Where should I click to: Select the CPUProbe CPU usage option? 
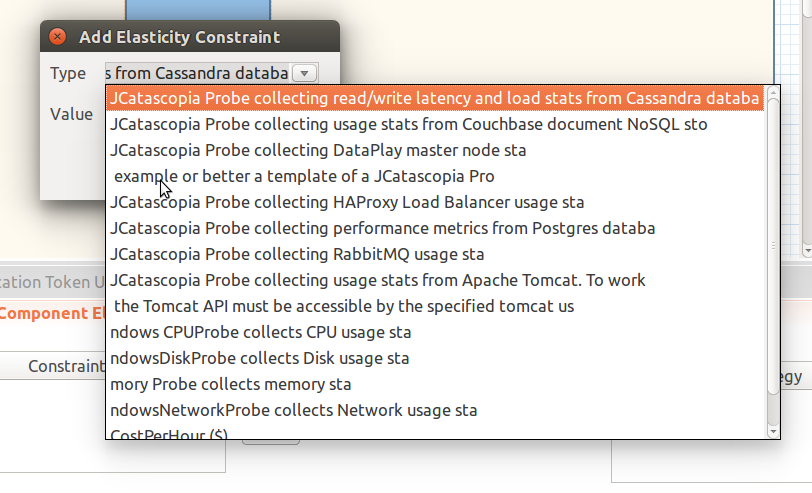[261, 333]
